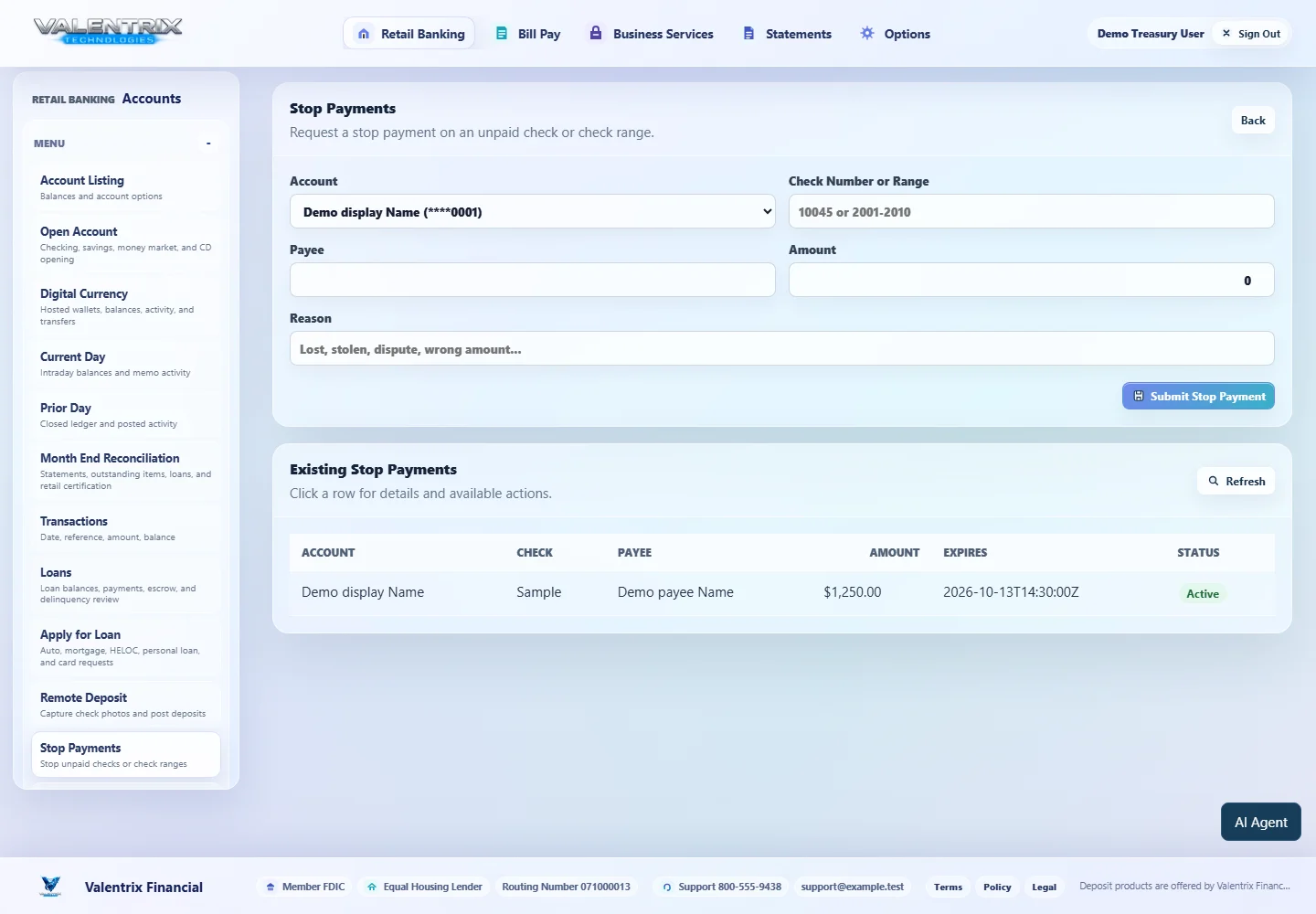This screenshot has height=914, width=1316.
Task: Select Open Account menu item
Action: 126,245
